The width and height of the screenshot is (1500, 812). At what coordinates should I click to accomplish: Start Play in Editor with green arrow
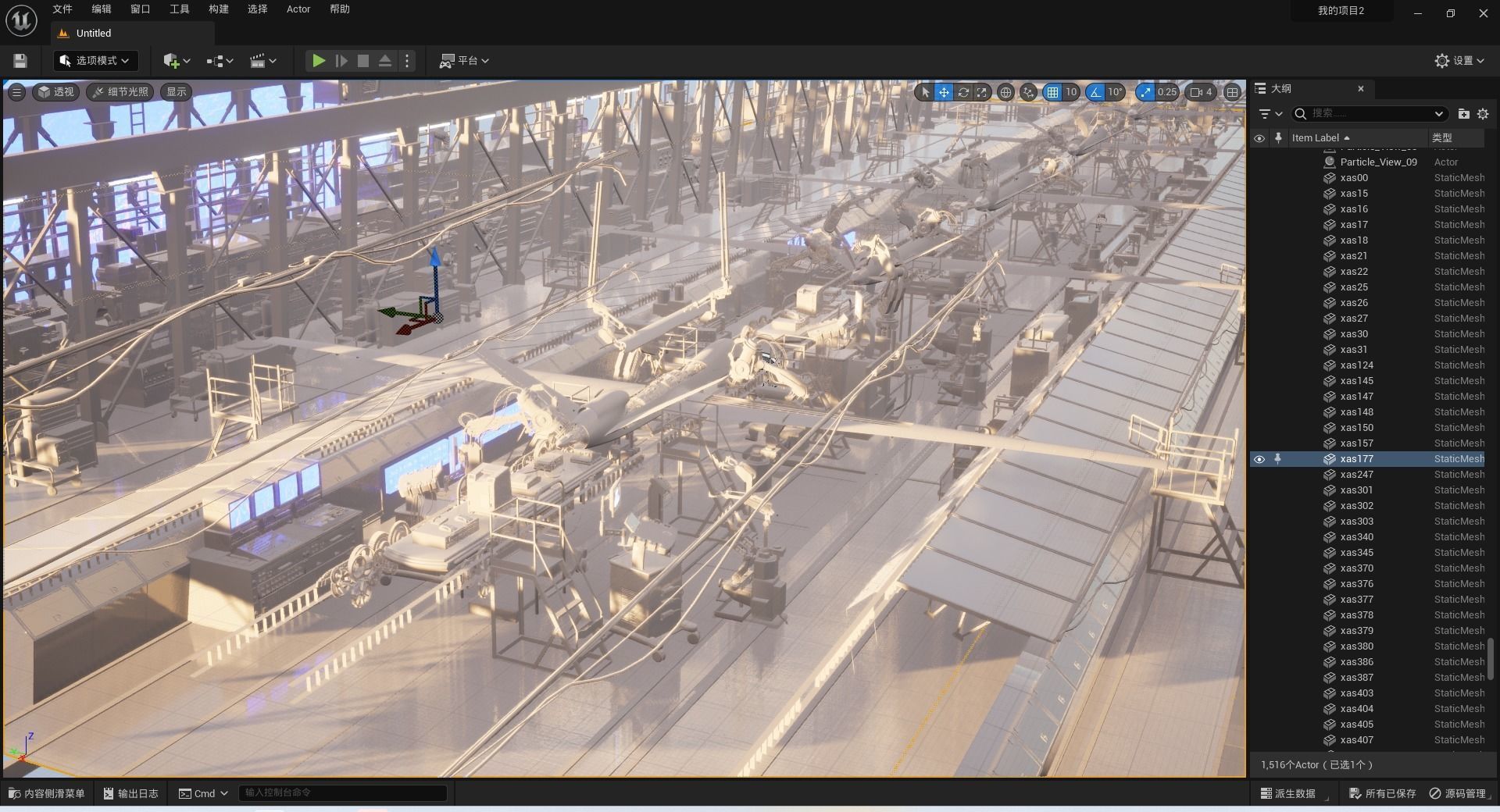click(318, 61)
